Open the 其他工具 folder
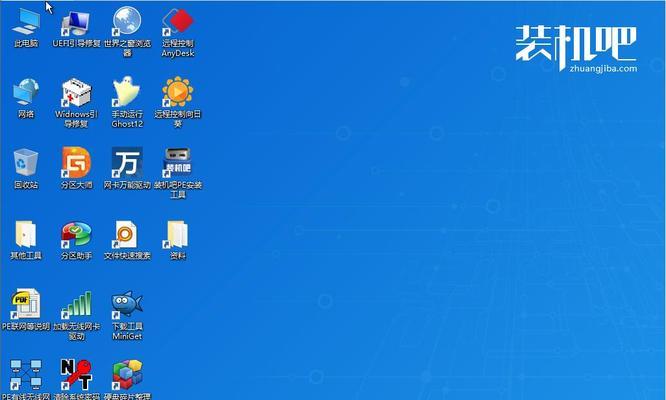Viewport: 666px width, 400px height. point(26,234)
